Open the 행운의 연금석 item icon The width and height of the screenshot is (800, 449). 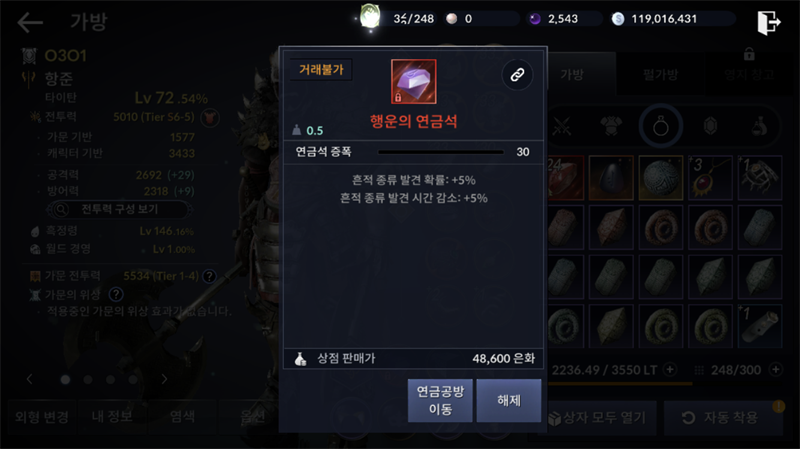[414, 82]
